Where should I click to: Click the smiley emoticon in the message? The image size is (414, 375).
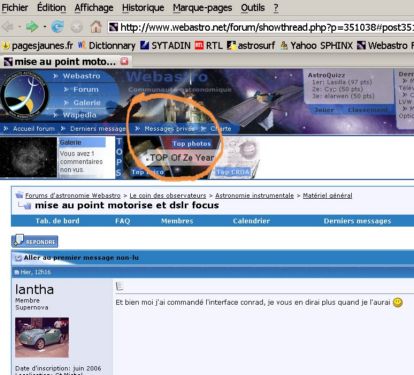point(398,302)
